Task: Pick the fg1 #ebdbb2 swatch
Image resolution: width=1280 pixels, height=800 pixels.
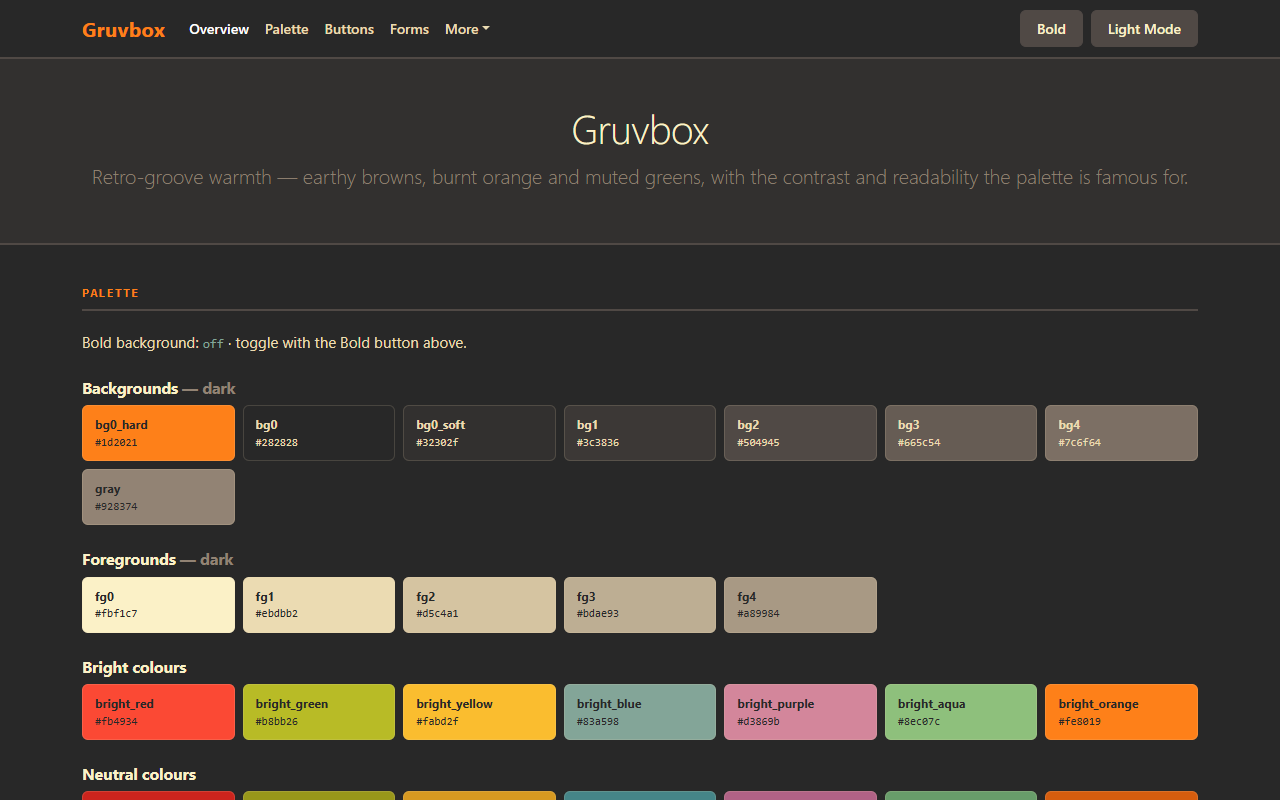Action: click(x=319, y=605)
